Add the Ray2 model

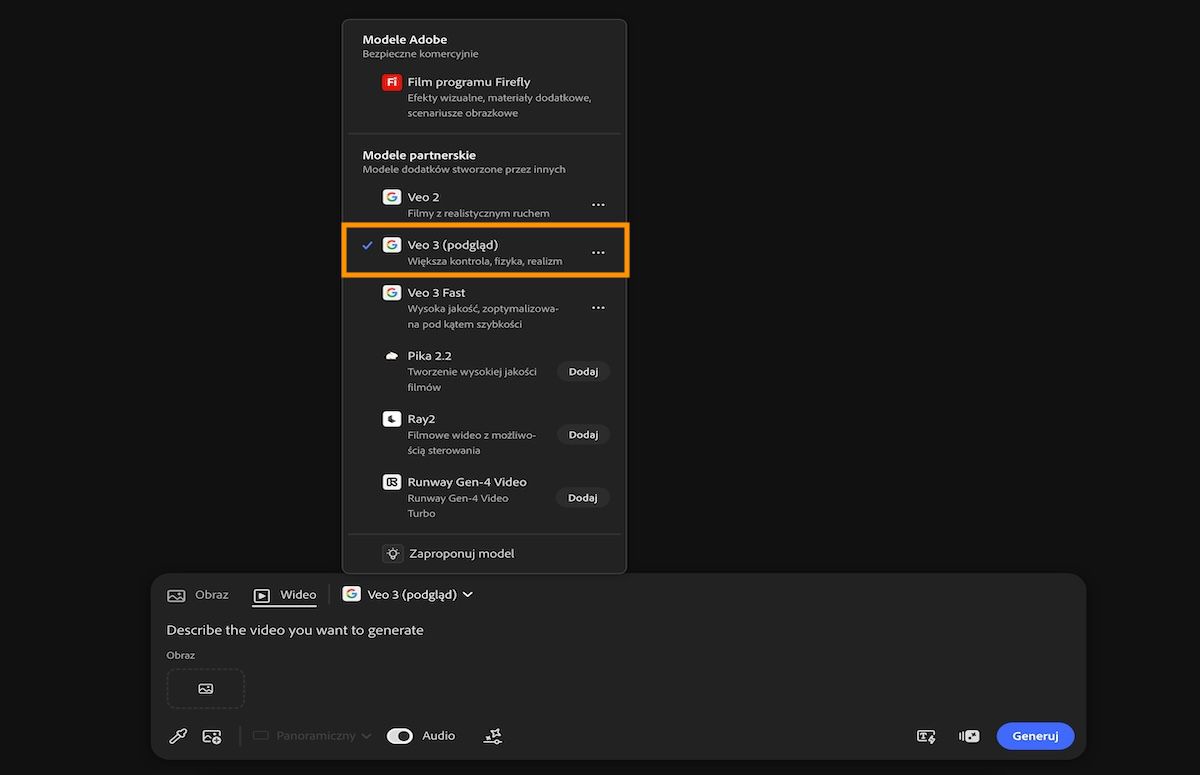pos(583,435)
